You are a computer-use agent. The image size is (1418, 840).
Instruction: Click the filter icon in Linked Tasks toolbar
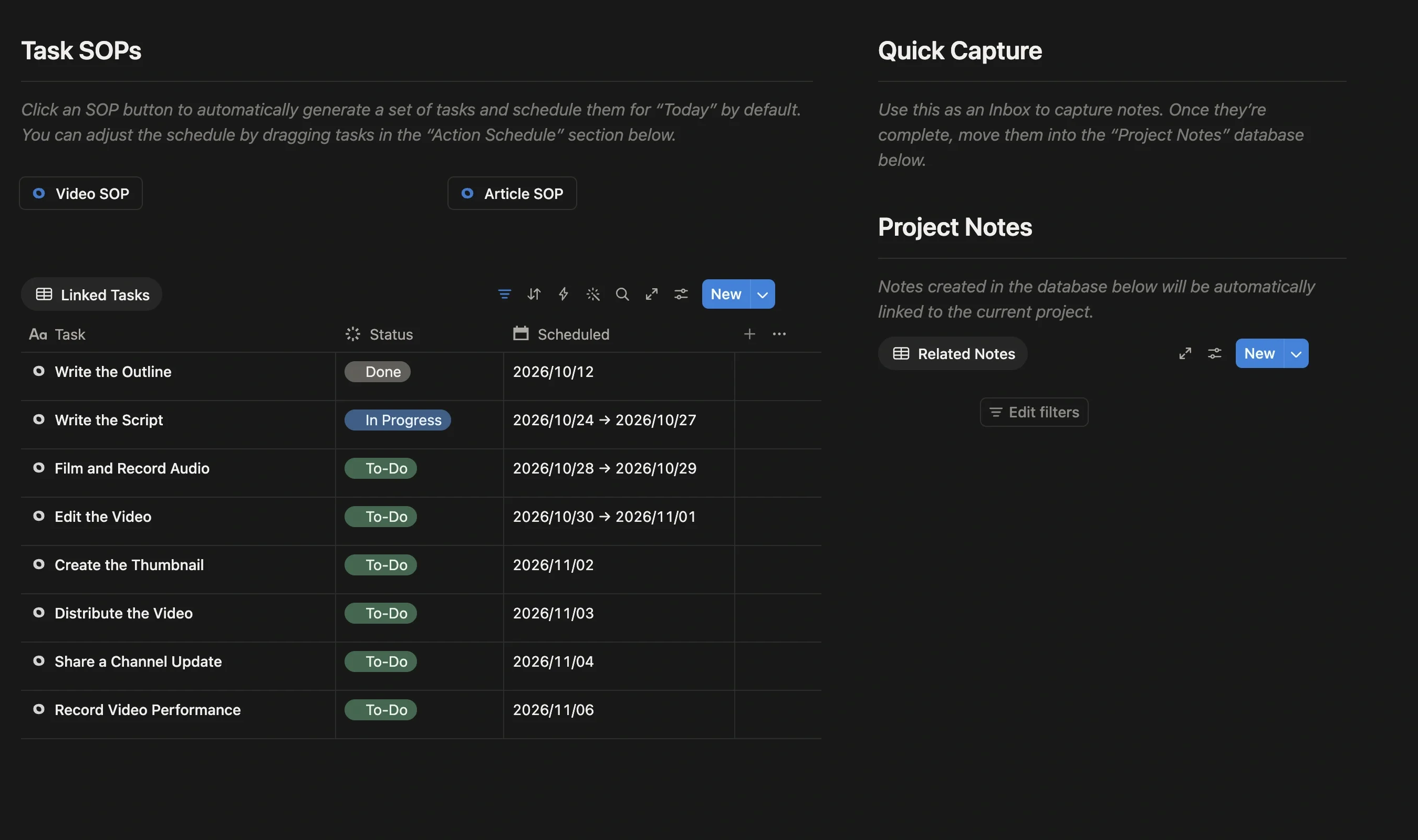pos(504,295)
